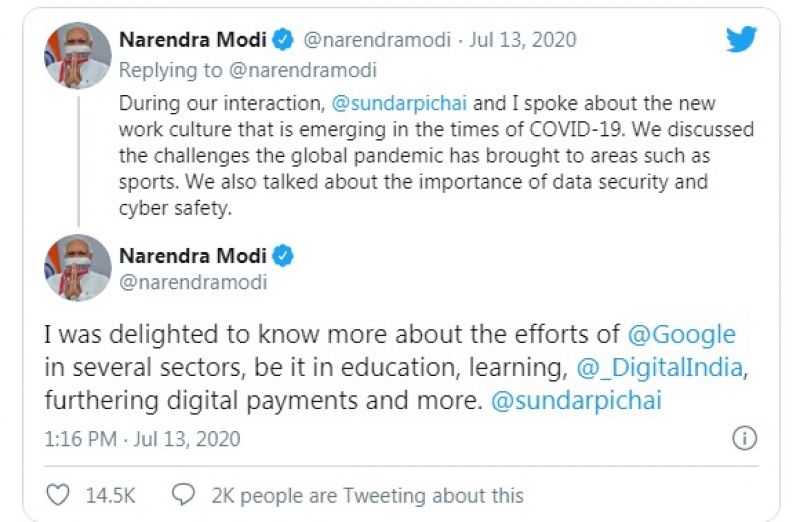The width and height of the screenshot is (800, 522).
Task: Click @narendramodi handle beside the Jul 13 date
Action: click(374, 40)
